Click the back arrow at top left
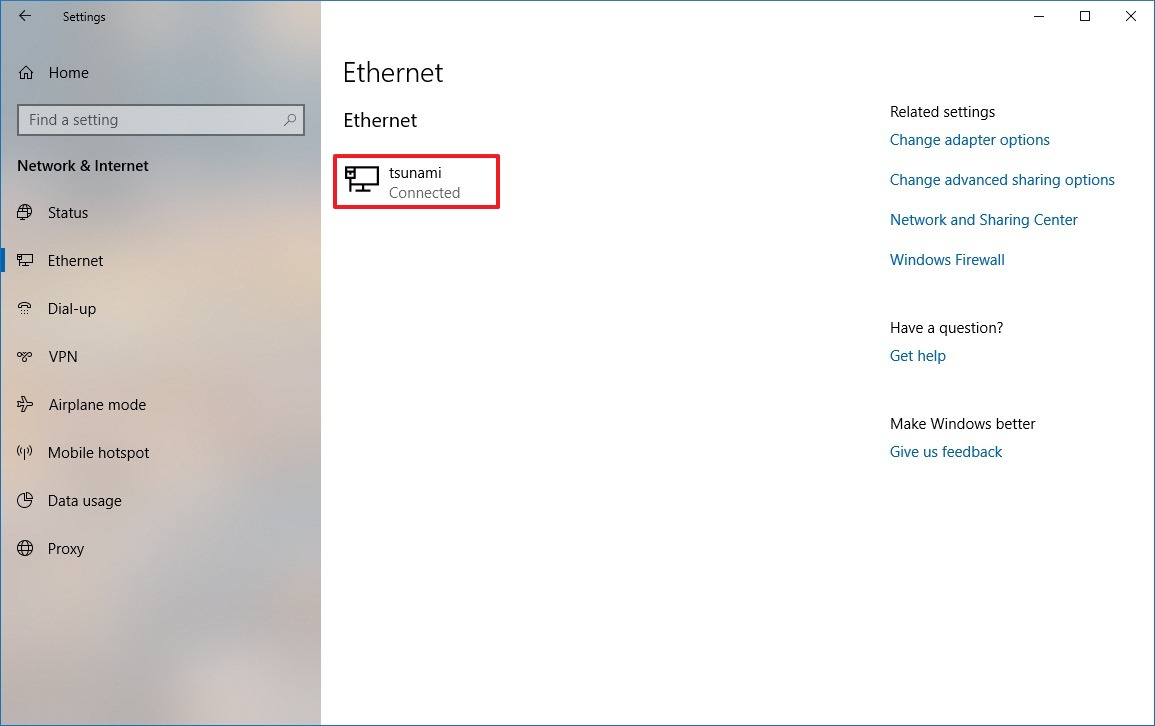The width and height of the screenshot is (1155, 726). pyautogui.click(x=25, y=16)
